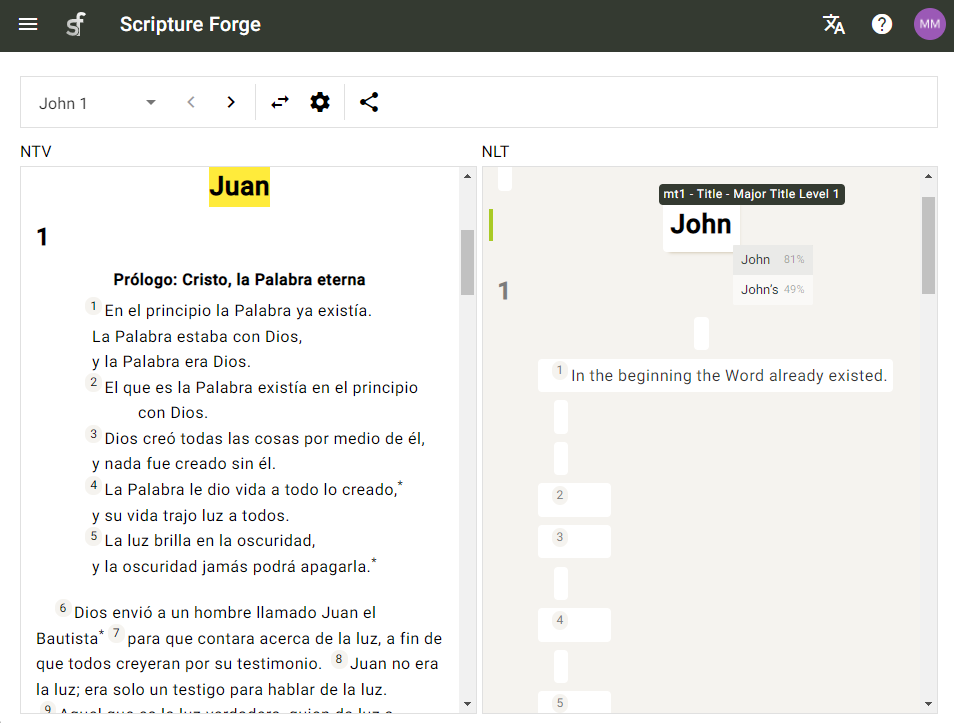The height and width of the screenshot is (723, 954).
Task: Click the NLT panel label
Action: tap(495, 151)
